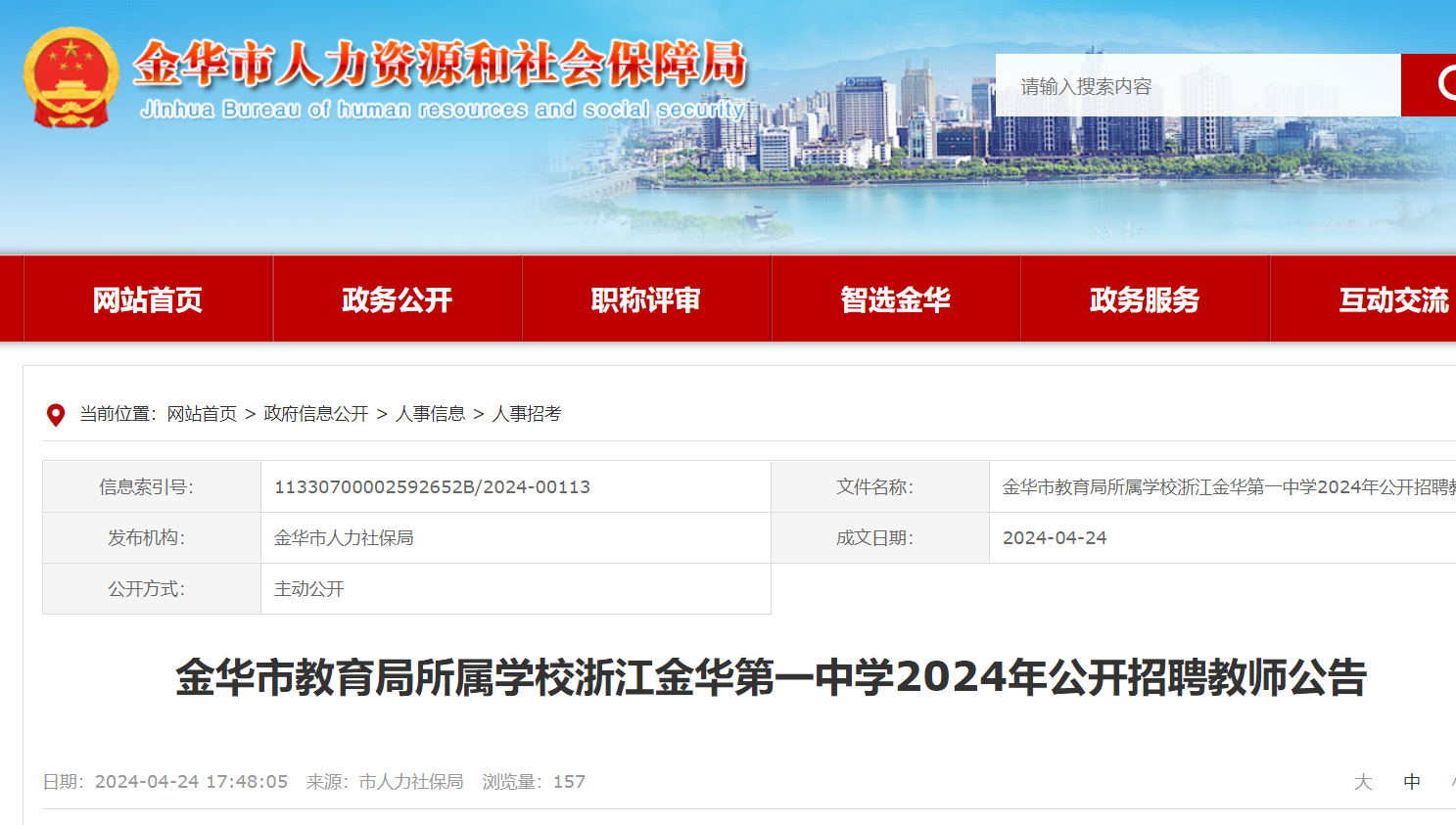Open the 智选金华 navigation menu
The image size is (1456, 825).
click(896, 299)
